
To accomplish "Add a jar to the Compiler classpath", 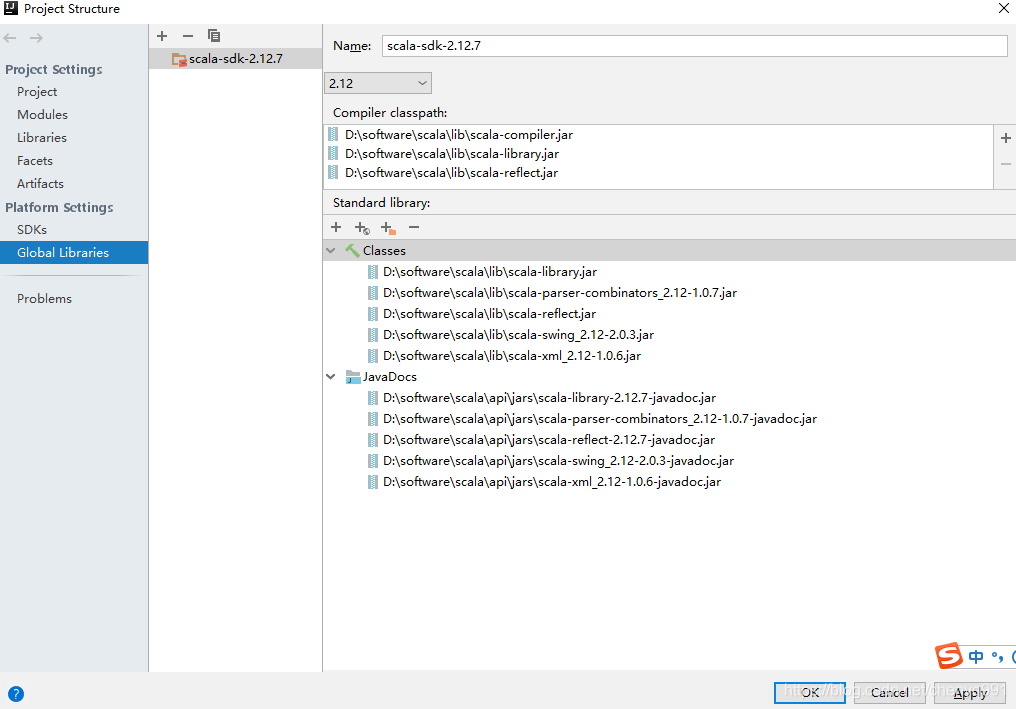I will click(x=1006, y=138).
